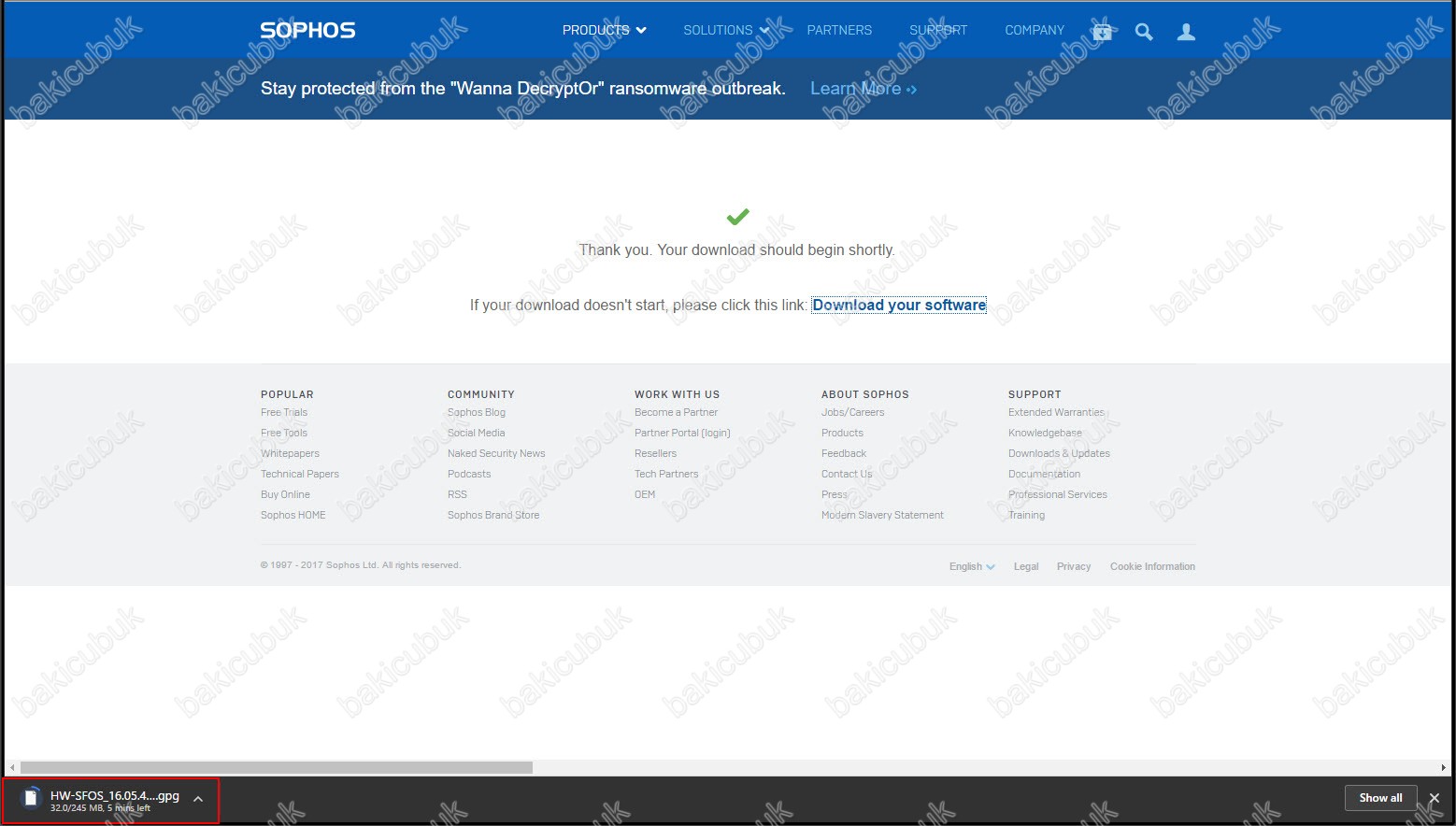Open Partner Portal (login) link

682,433
